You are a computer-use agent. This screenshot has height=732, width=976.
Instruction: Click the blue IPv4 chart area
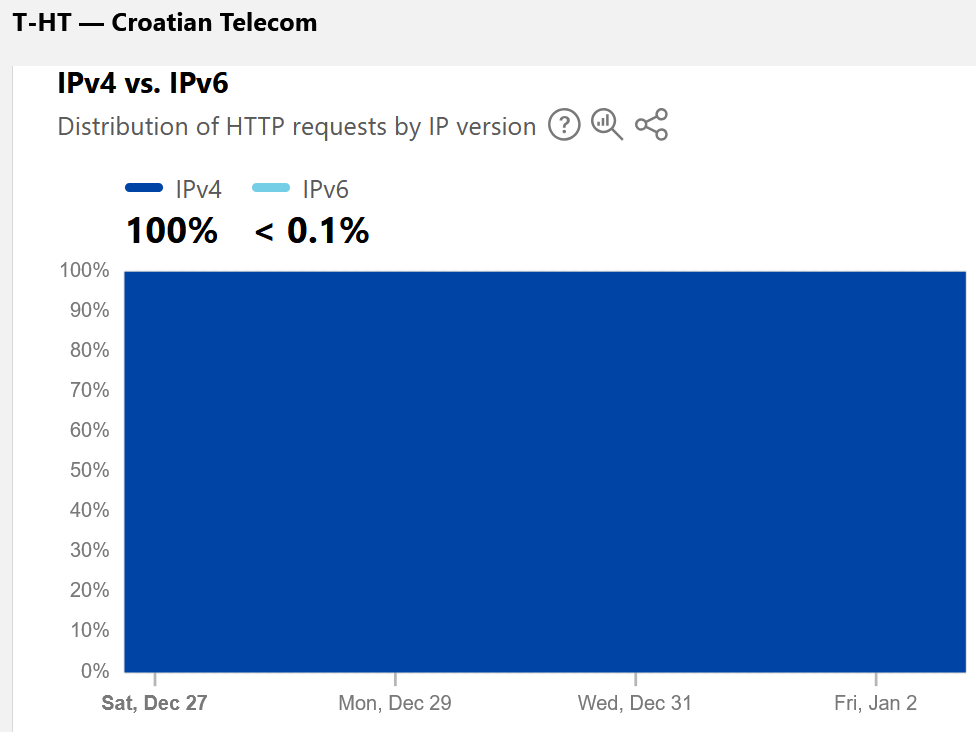pyautogui.click(x=545, y=472)
